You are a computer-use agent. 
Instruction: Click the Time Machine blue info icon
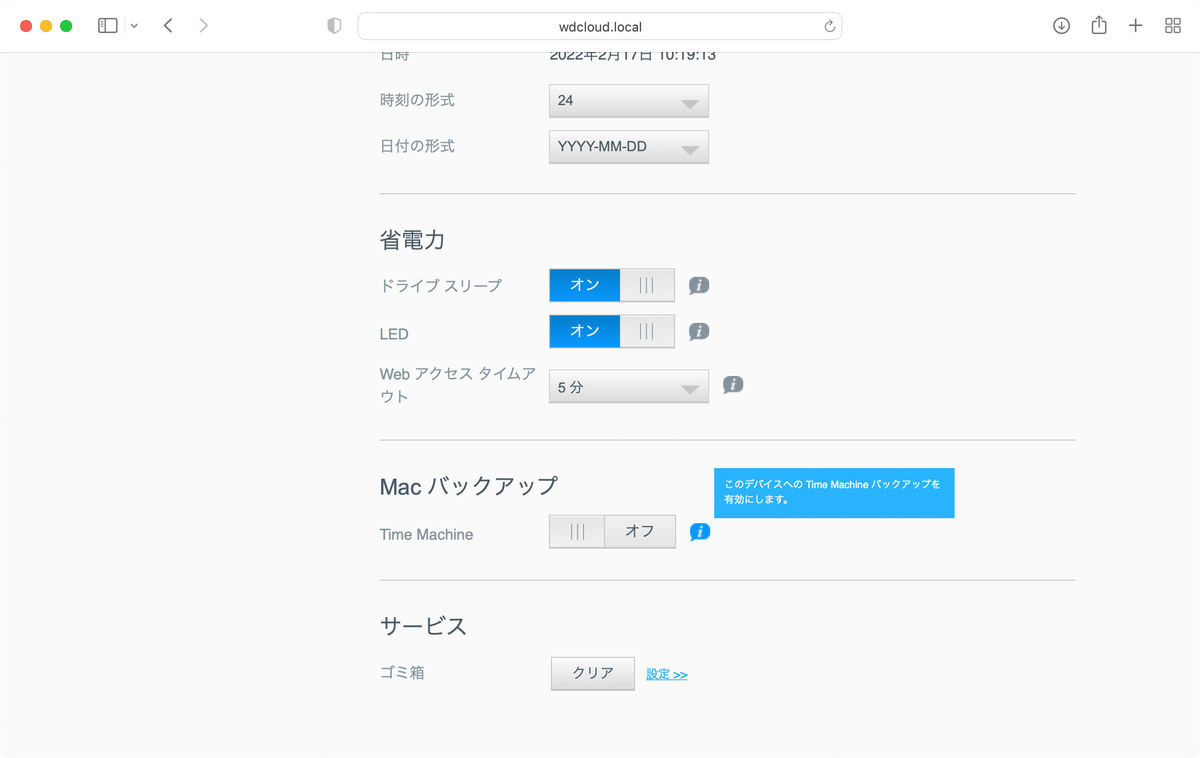[x=700, y=531]
